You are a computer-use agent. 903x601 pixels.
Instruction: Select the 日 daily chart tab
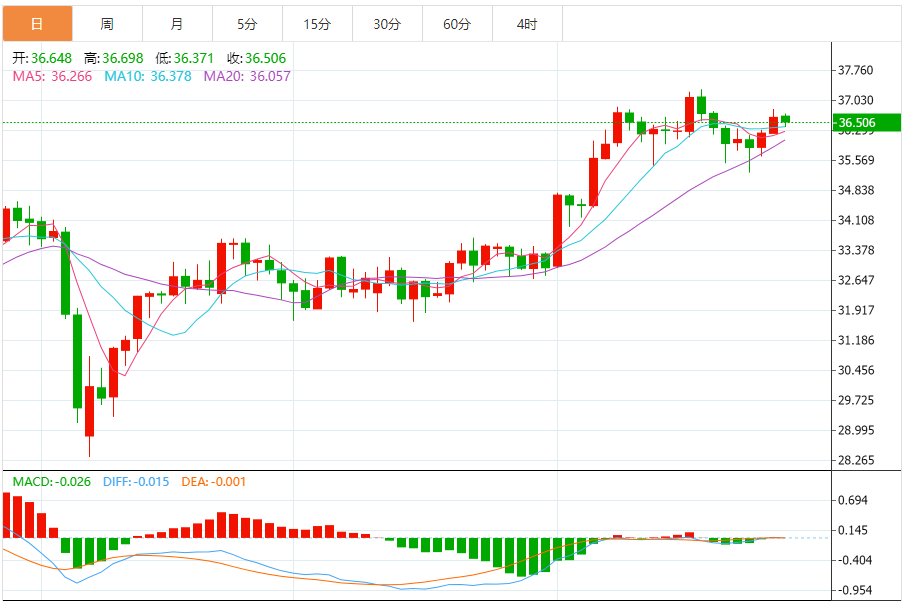coord(37,24)
